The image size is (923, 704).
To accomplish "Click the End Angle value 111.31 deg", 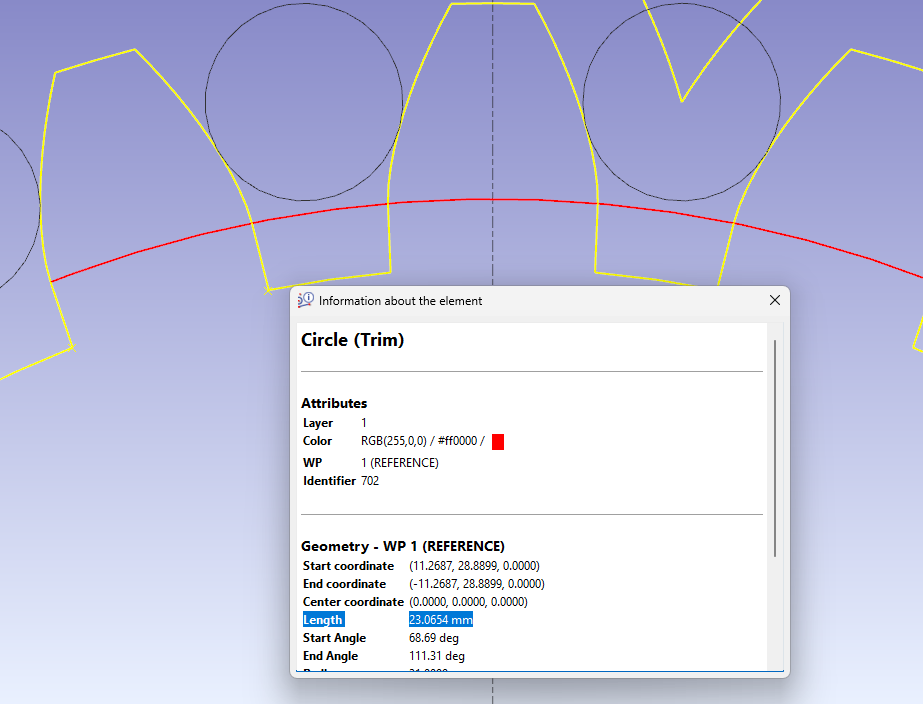I will pos(437,656).
